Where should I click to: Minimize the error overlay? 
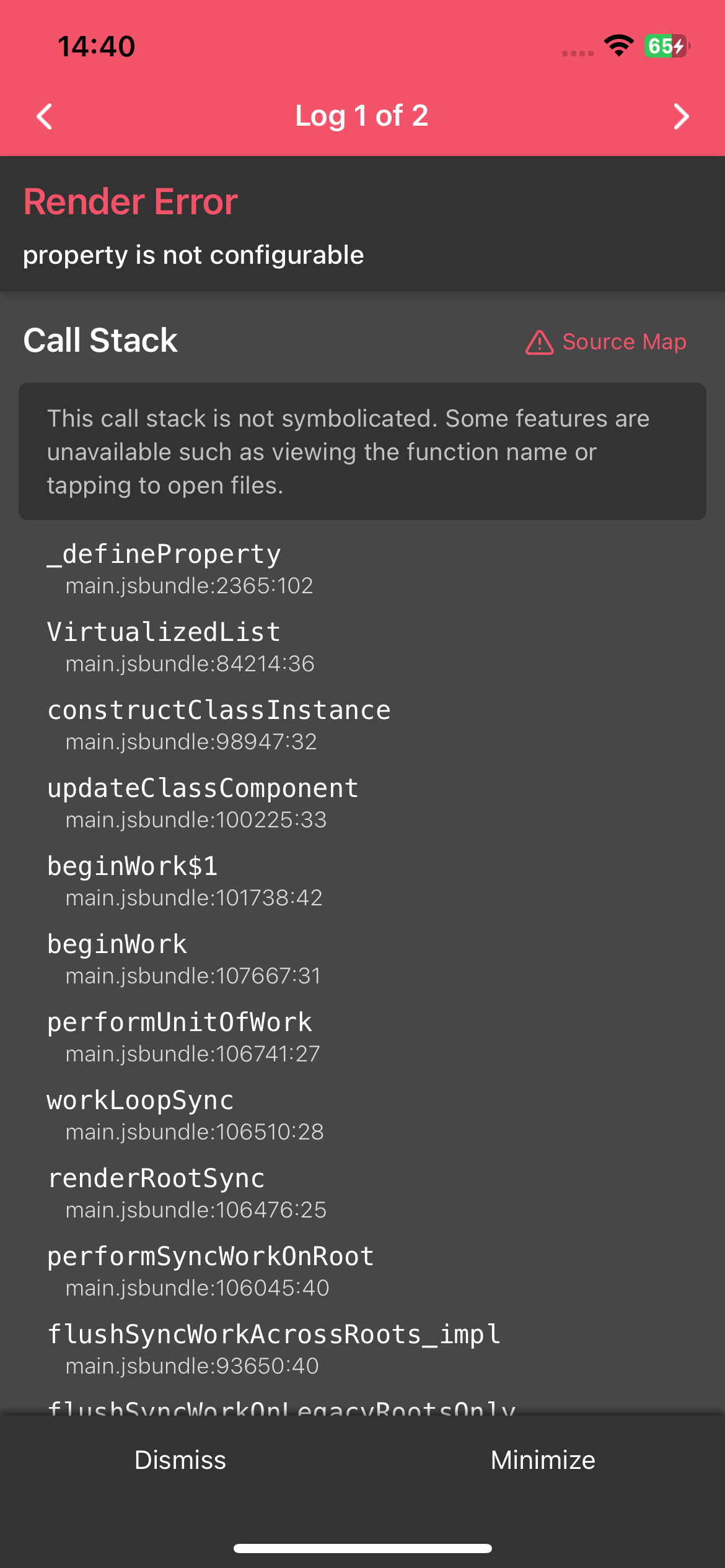[543, 1460]
